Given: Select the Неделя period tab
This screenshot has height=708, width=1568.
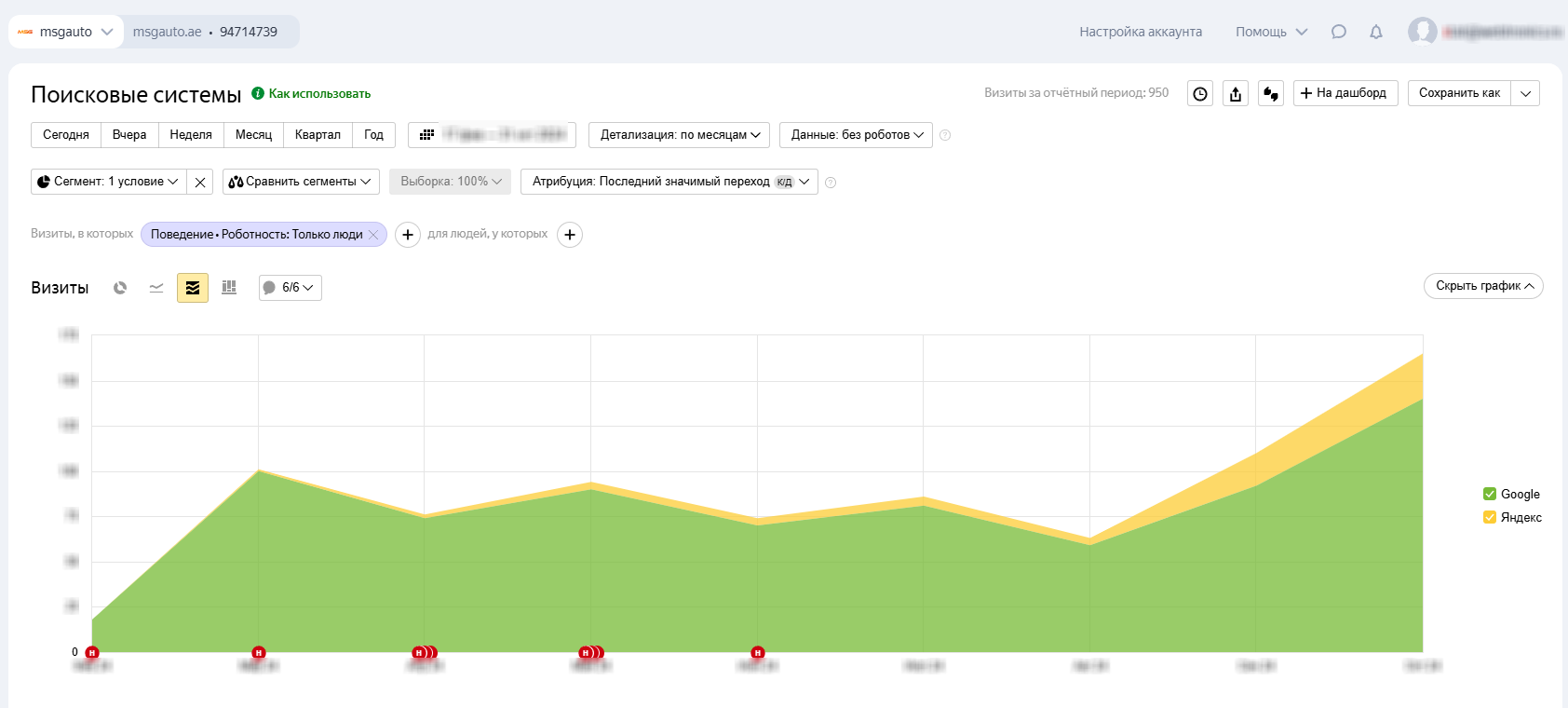Looking at the screenshot, I should 191,135.
